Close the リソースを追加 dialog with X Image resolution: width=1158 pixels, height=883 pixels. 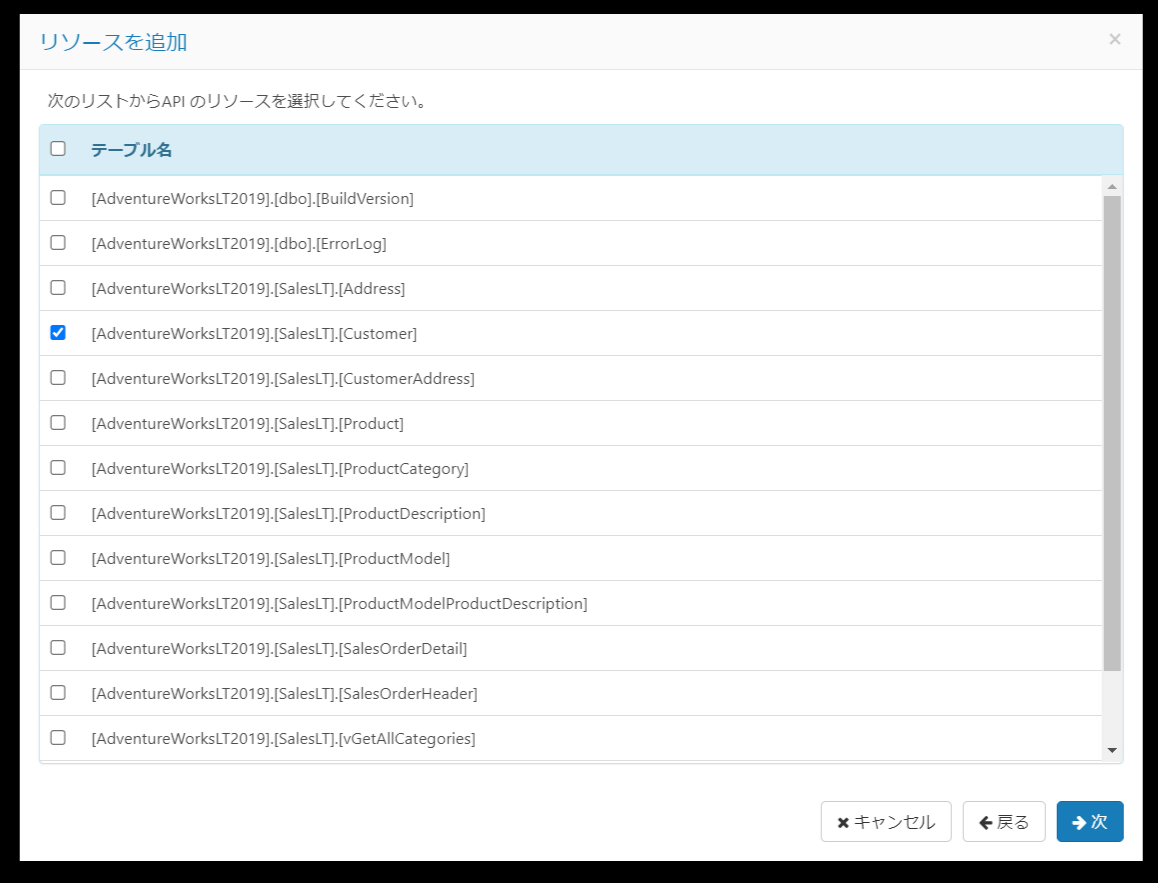[x=1114, y=39]
